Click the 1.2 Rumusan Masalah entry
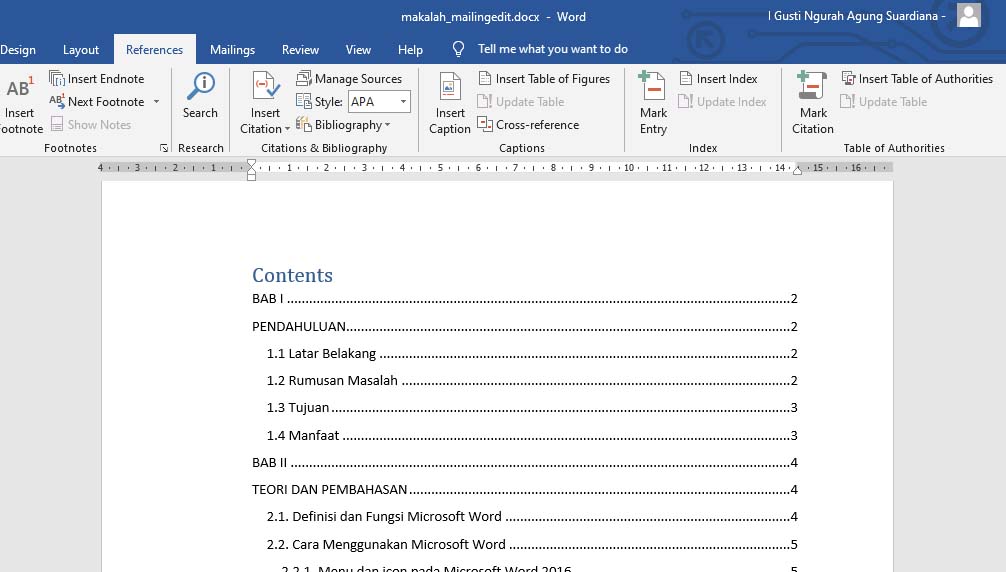The height and width of the screenshot is (572, 1006). pos(532,381)
